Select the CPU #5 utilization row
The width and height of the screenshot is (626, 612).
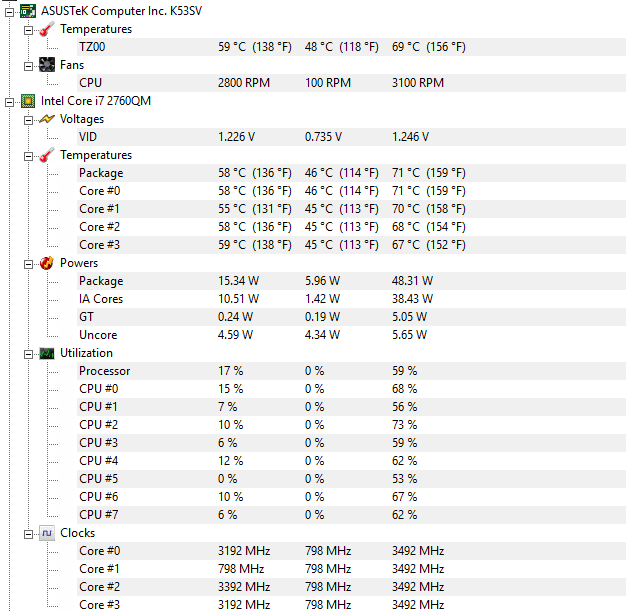(352, 479)
